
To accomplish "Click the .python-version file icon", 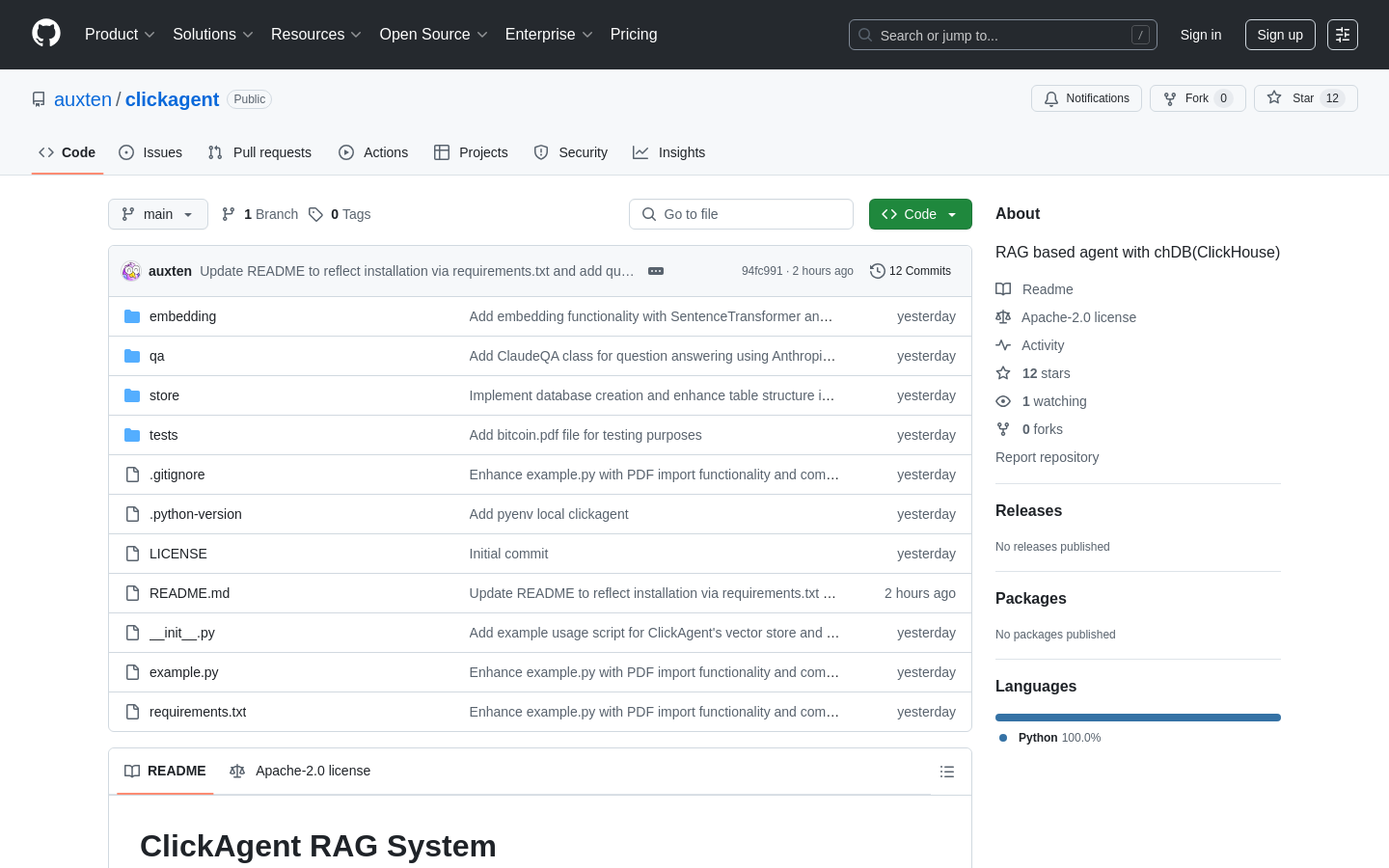I will coord(132,514).
